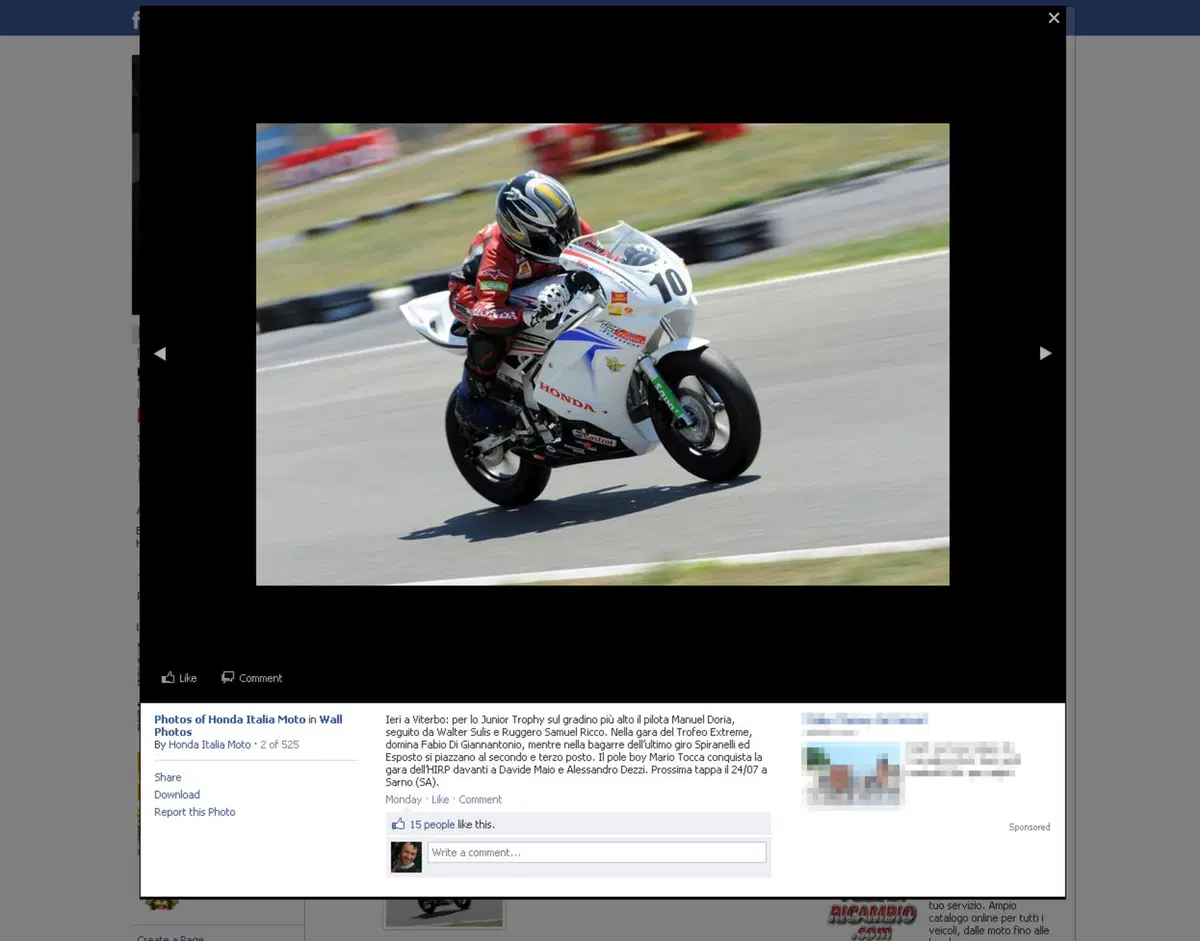Go to the next photo arrow
The image size is (1200, 941).
pos(1045,353)
